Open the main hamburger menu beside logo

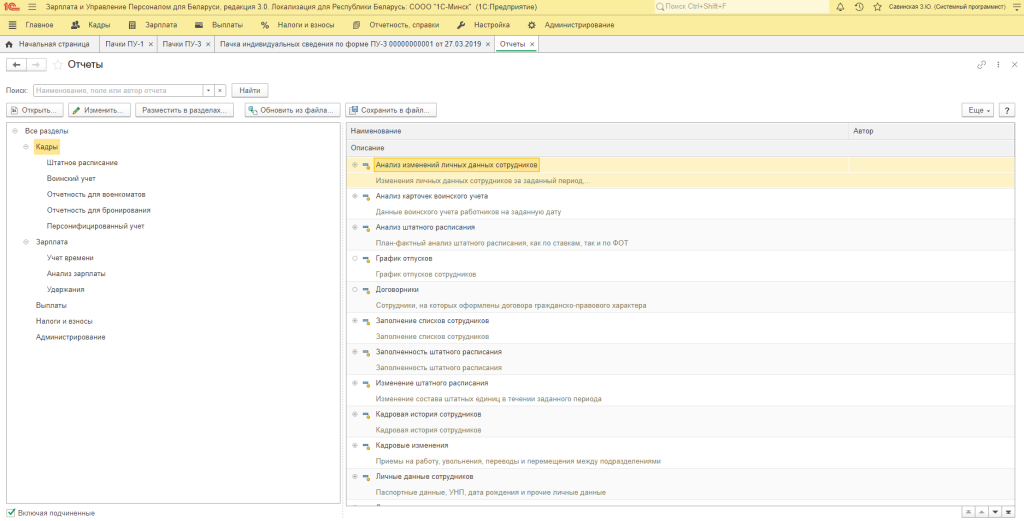[x=31, y=7]
